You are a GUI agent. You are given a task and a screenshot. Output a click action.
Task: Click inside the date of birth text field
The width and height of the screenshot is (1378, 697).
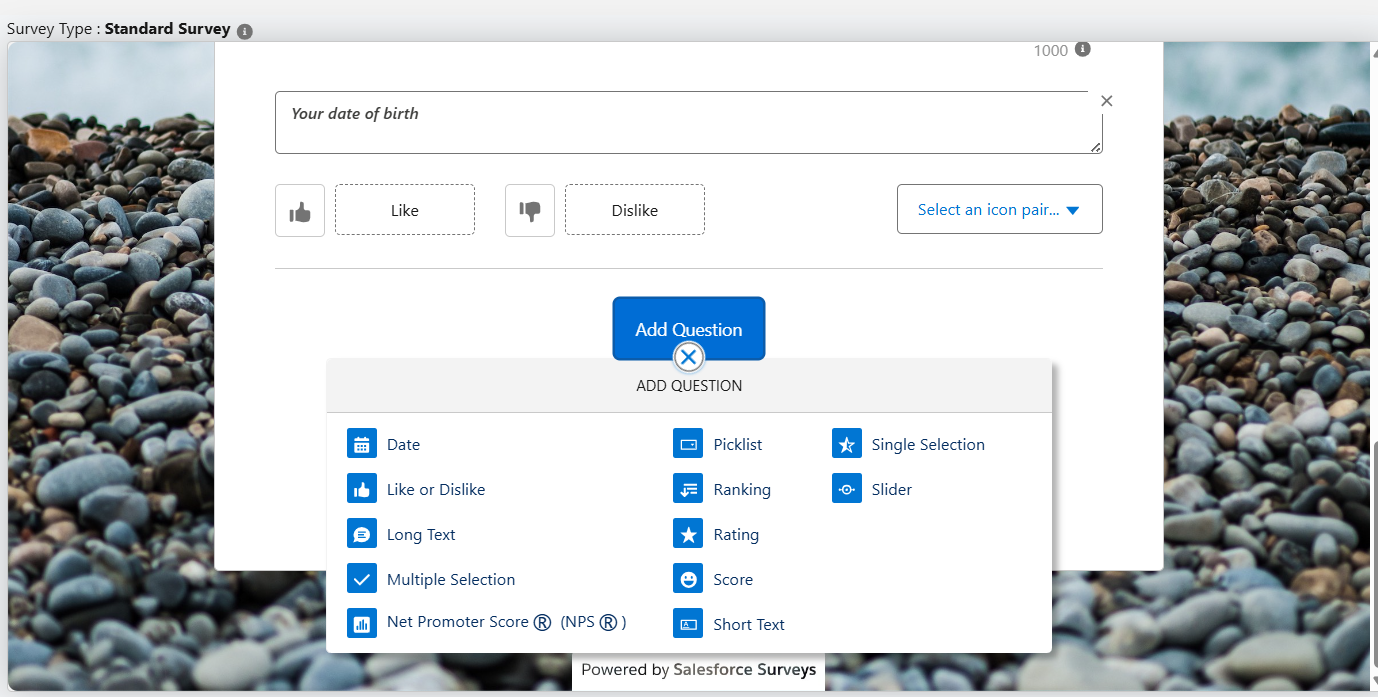pyautogui.click(x=688, y=120)
